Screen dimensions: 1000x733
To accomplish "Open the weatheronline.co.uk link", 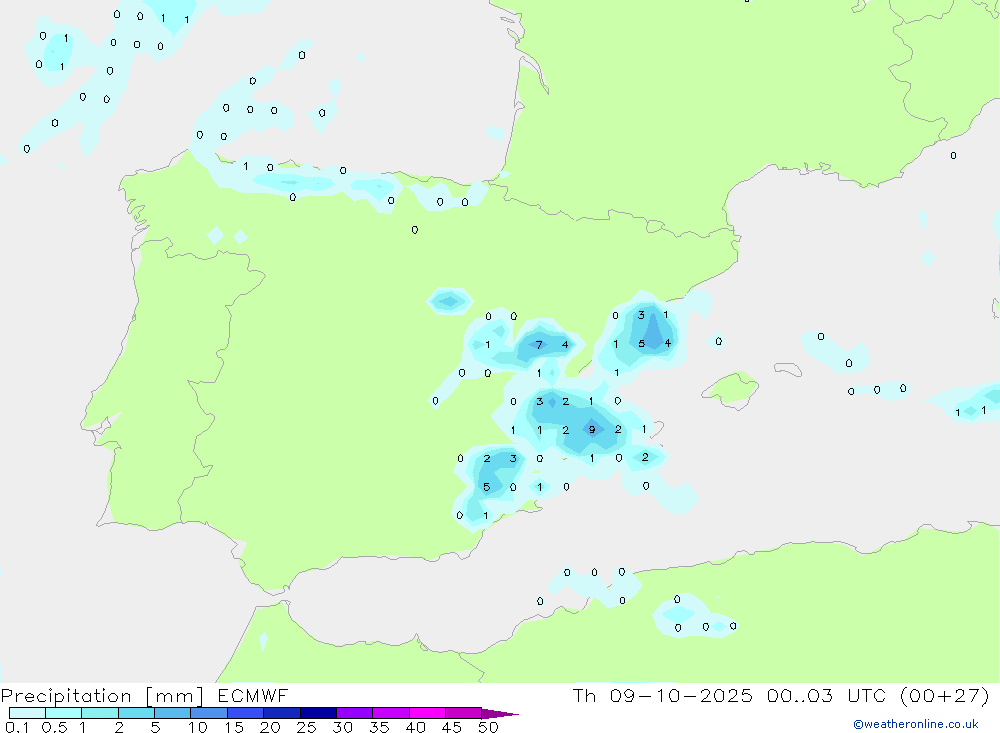I will click(916, 724).
